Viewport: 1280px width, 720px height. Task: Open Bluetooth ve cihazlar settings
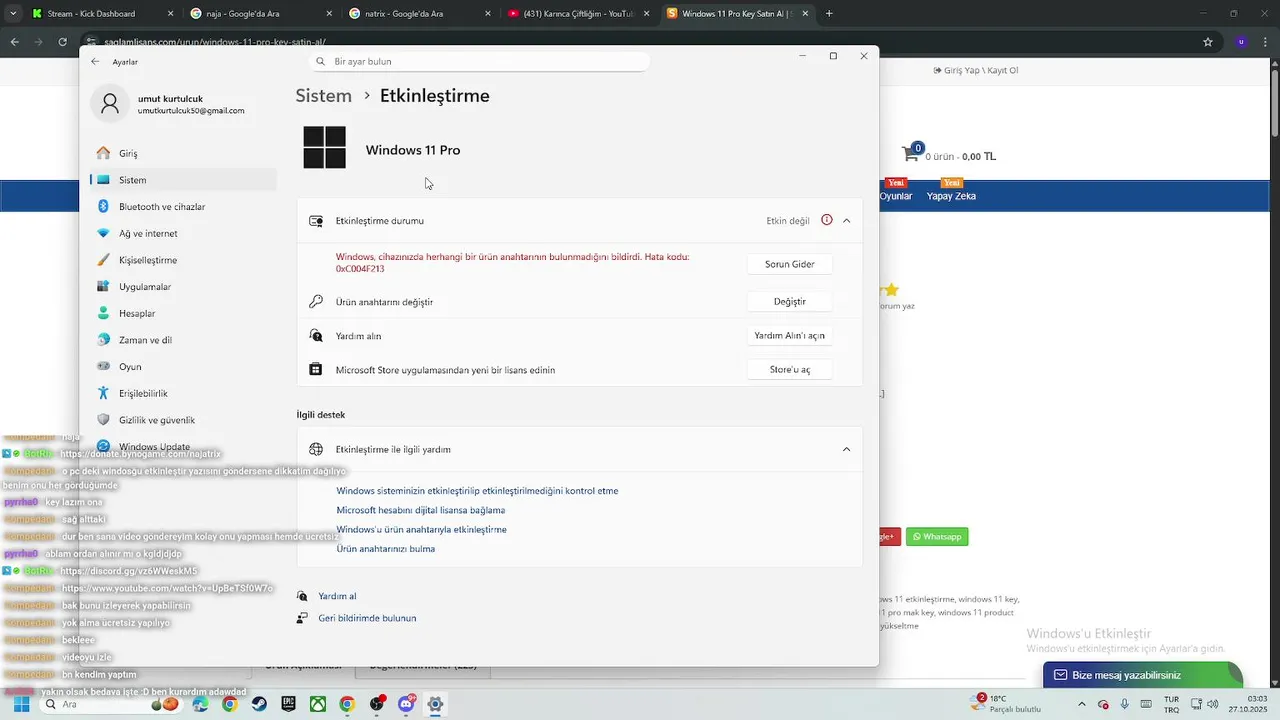coord(183,206)
